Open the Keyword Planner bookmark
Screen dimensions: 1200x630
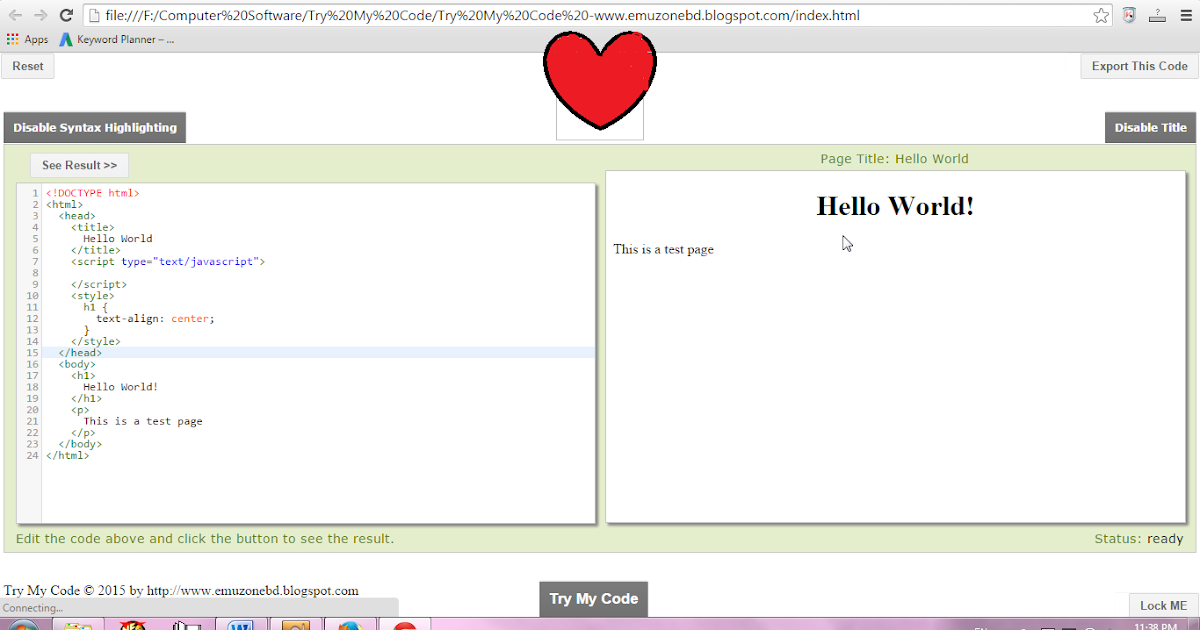click(116, 40)
